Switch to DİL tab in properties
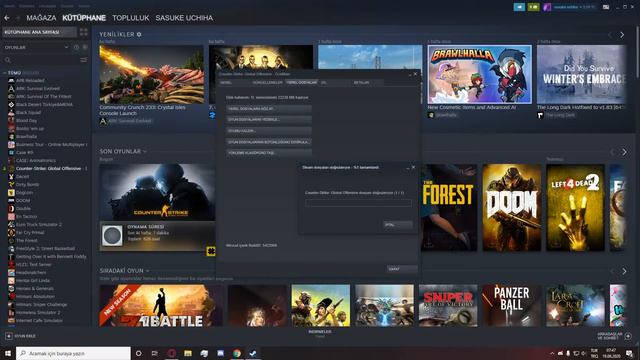Screen dimensions: 640x360 coord(334,82)
